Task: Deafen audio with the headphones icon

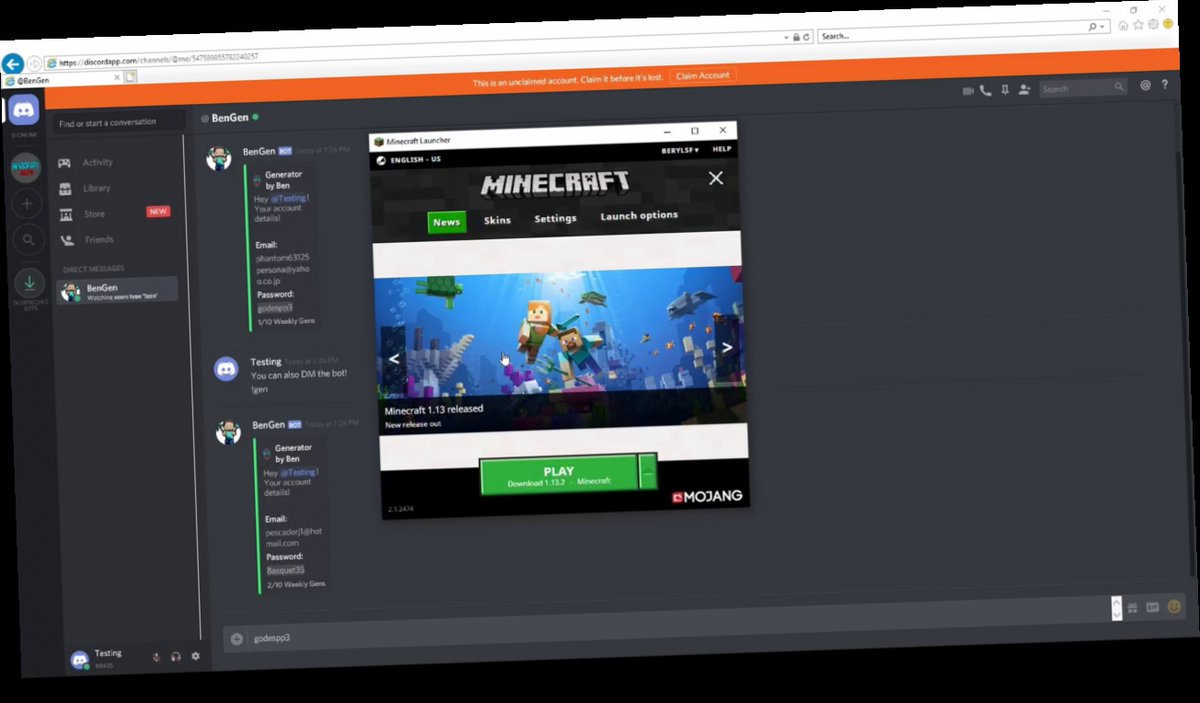Action: (x=177, y=657)
